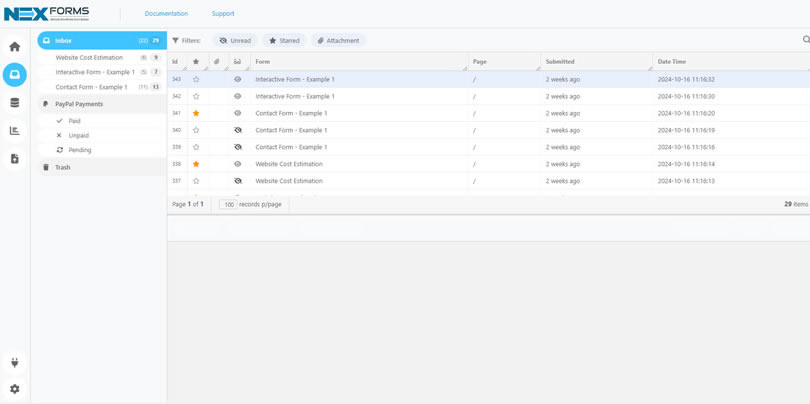Select the PayPal Payments section
Image resolution: width=810 pixels, height=404 pixels.
click(102, 104)
